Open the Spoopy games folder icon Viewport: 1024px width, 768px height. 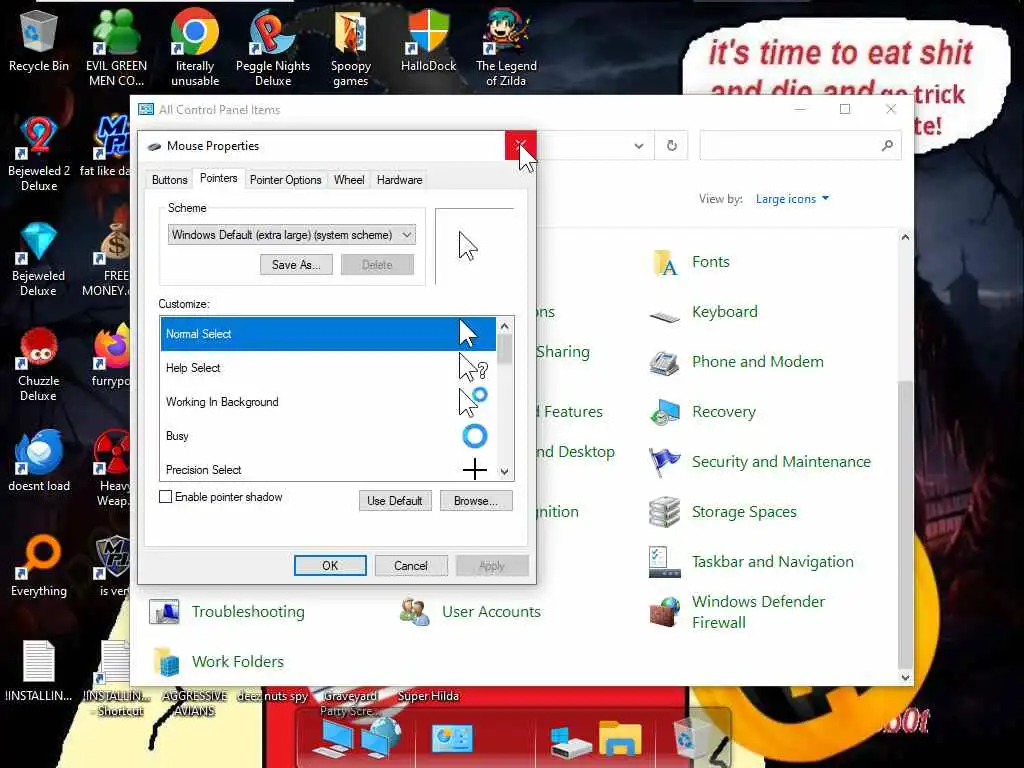click(351, 47)
